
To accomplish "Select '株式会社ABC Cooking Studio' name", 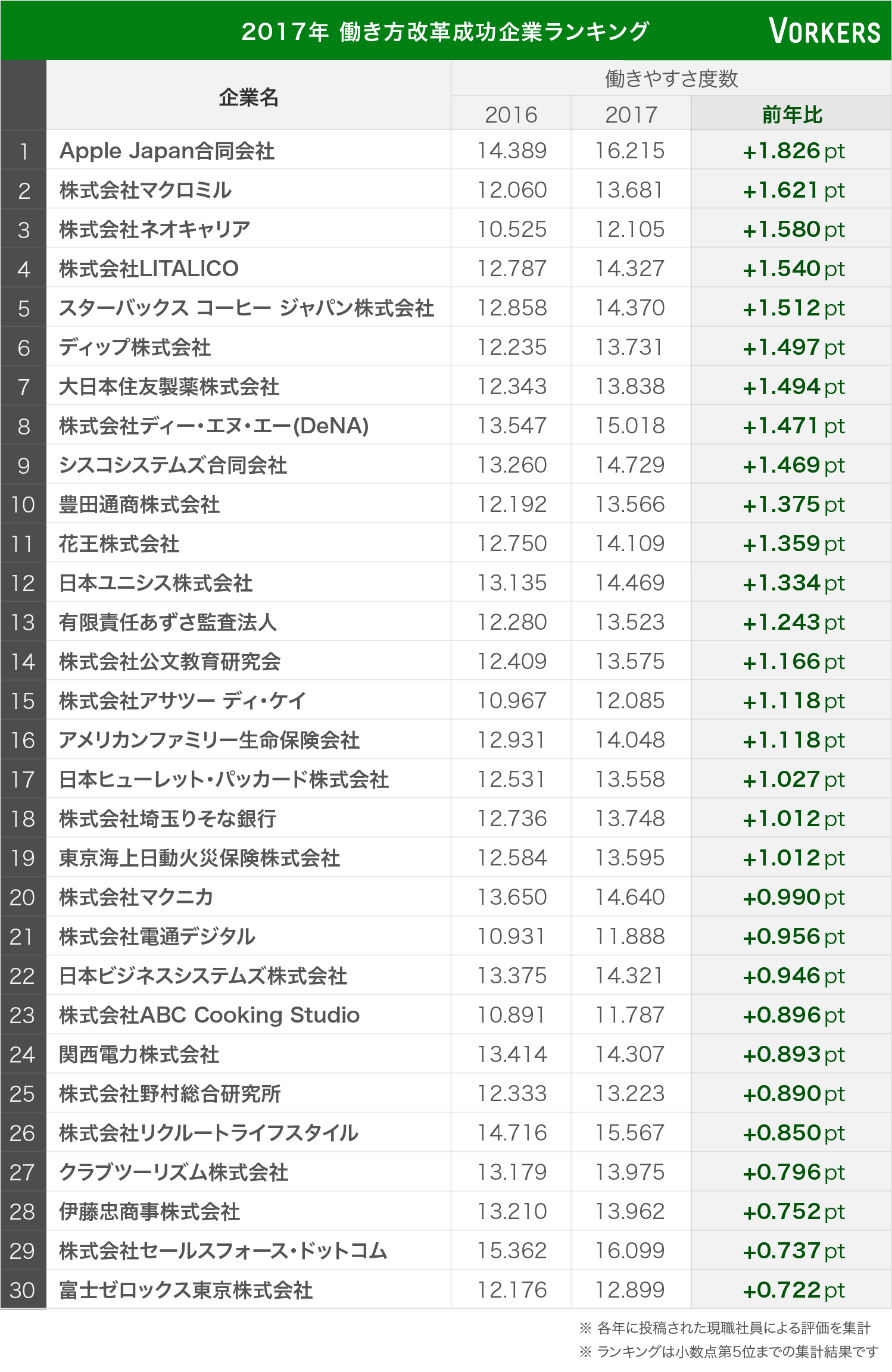I will [x=210, y=1015].
